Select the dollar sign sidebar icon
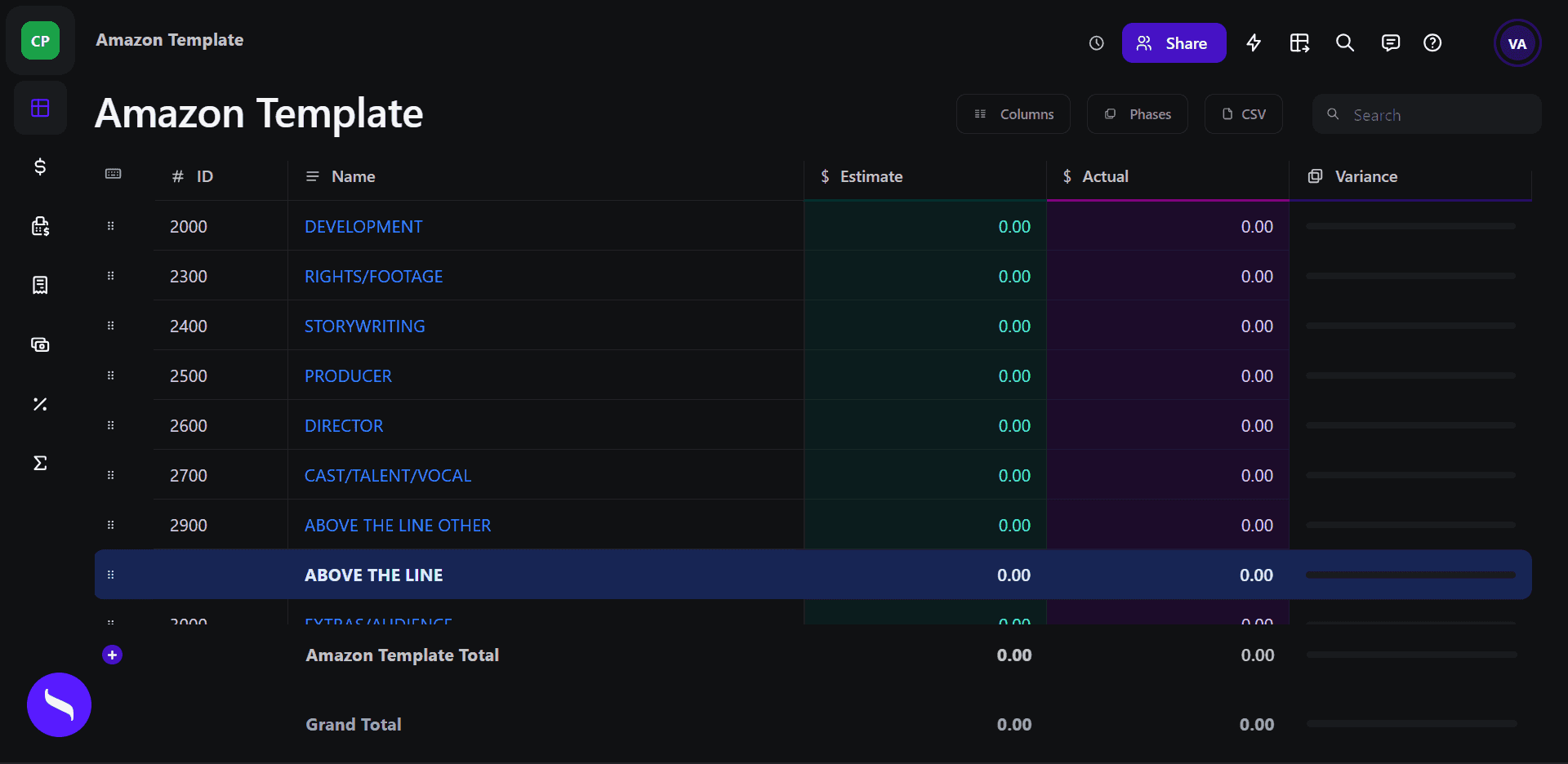The image size is (1568, 764). (x=40, y=167)
